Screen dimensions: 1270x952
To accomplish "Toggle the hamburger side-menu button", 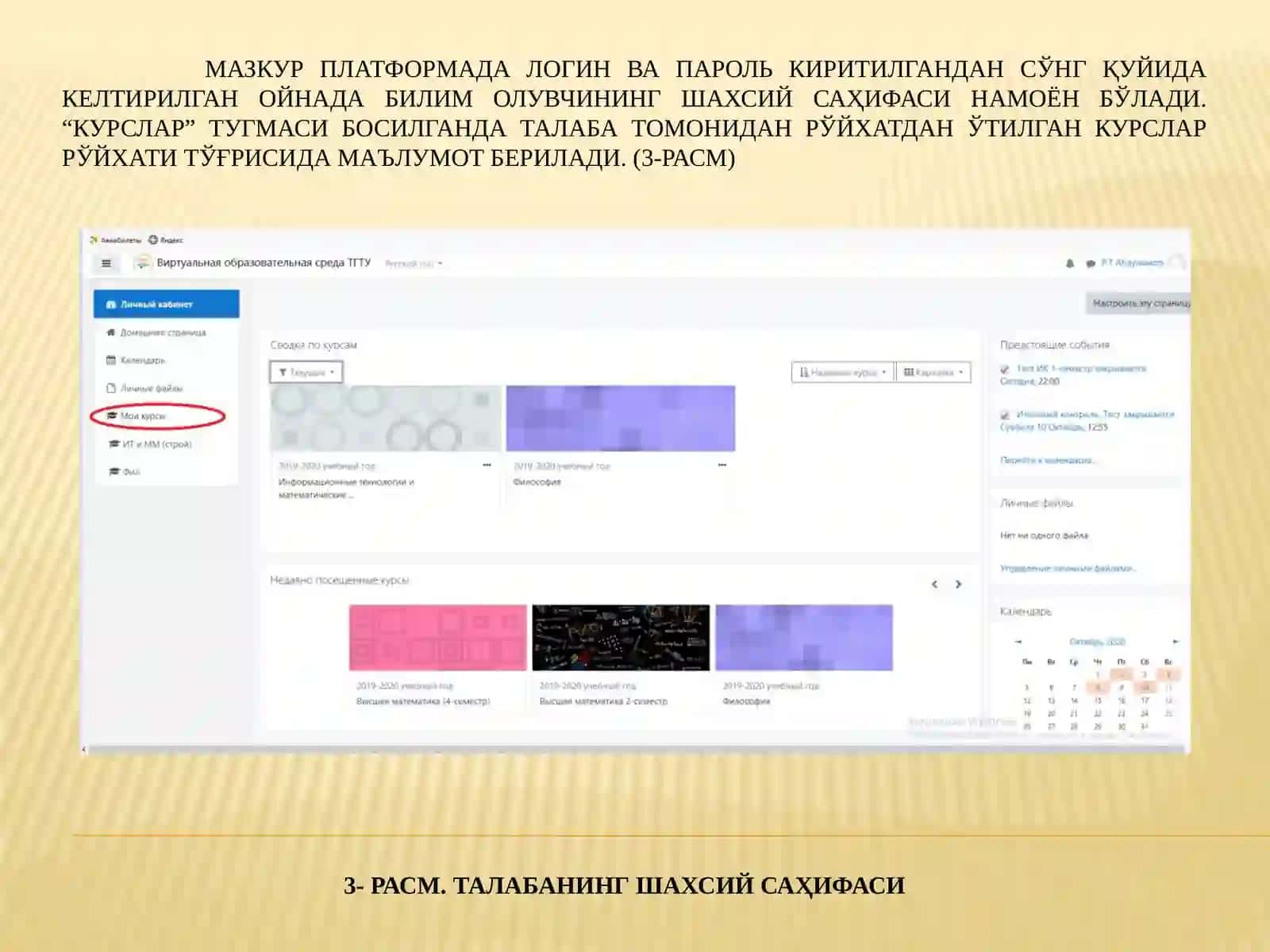I will [106, 263].
